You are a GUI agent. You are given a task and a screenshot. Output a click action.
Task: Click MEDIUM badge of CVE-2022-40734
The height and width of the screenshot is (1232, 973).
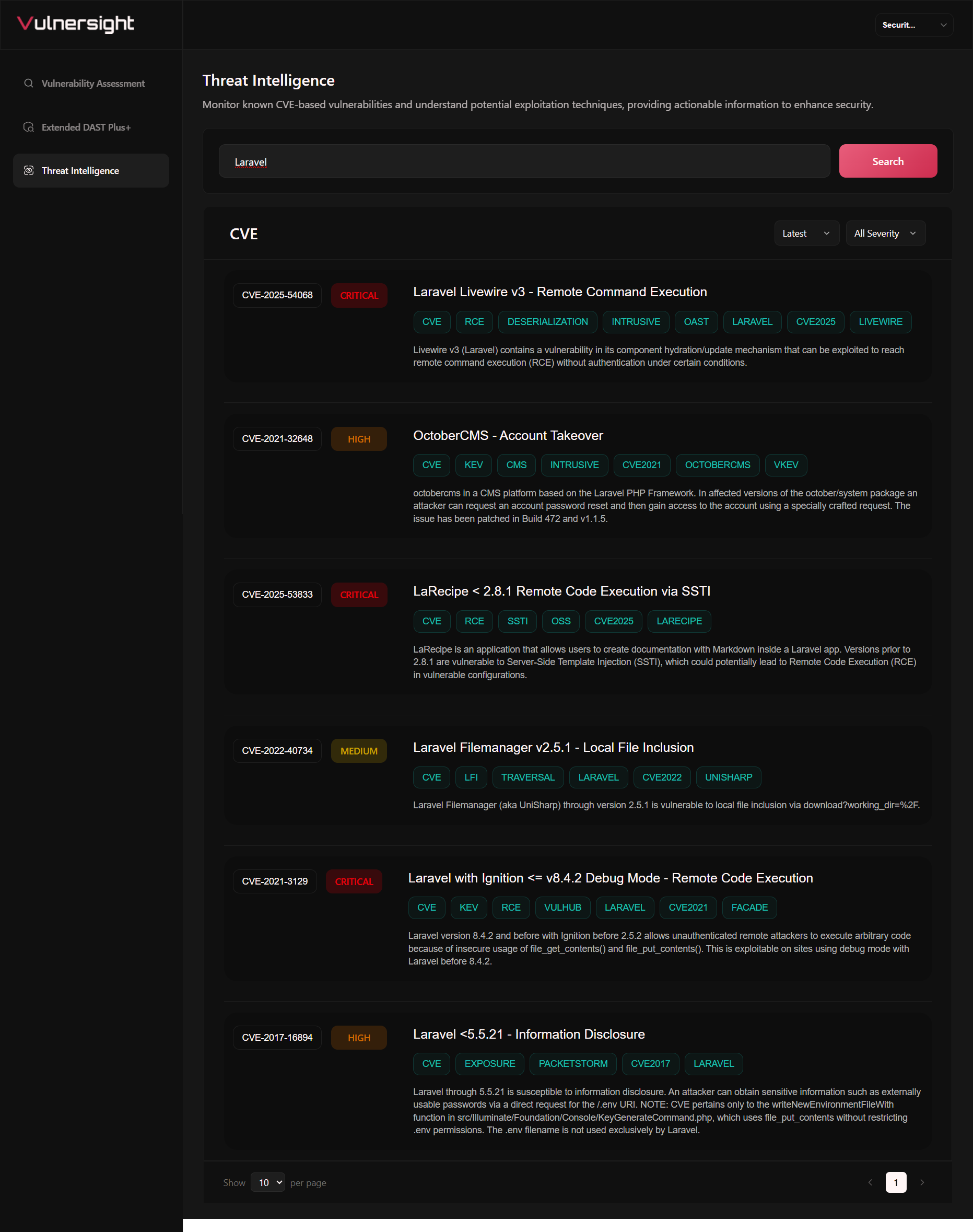click(359, 750)
